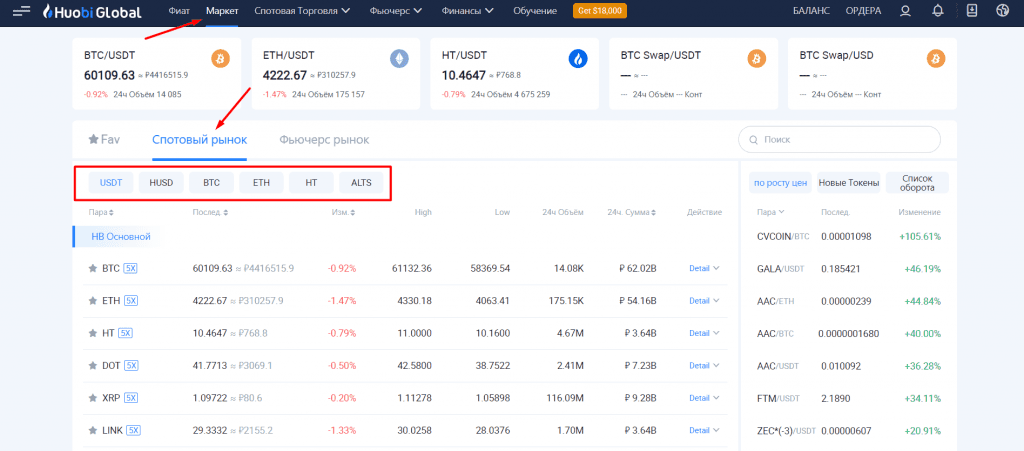
Task: Open Обучение in top navigation
Action: coord(535,11)
